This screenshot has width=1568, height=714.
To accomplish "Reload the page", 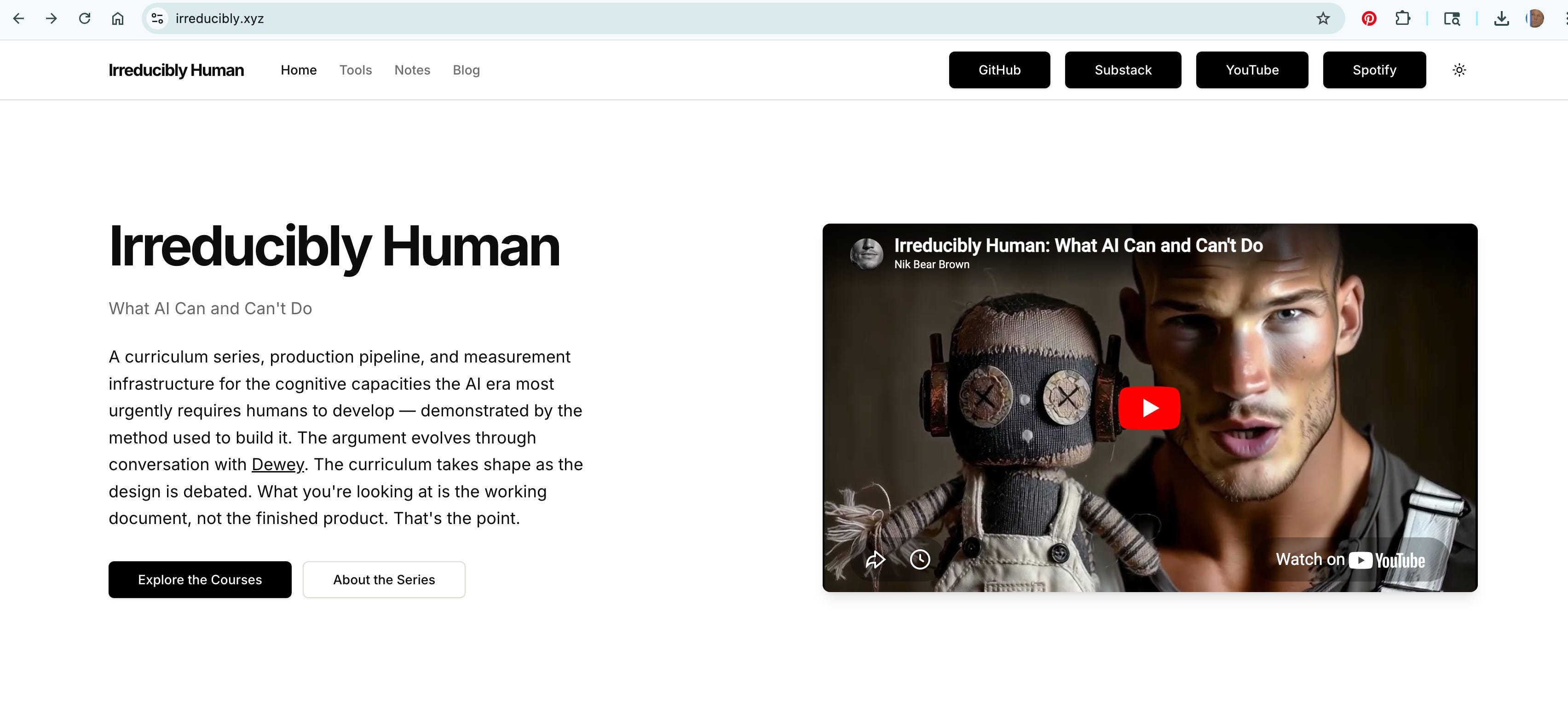I will (85, 18).
